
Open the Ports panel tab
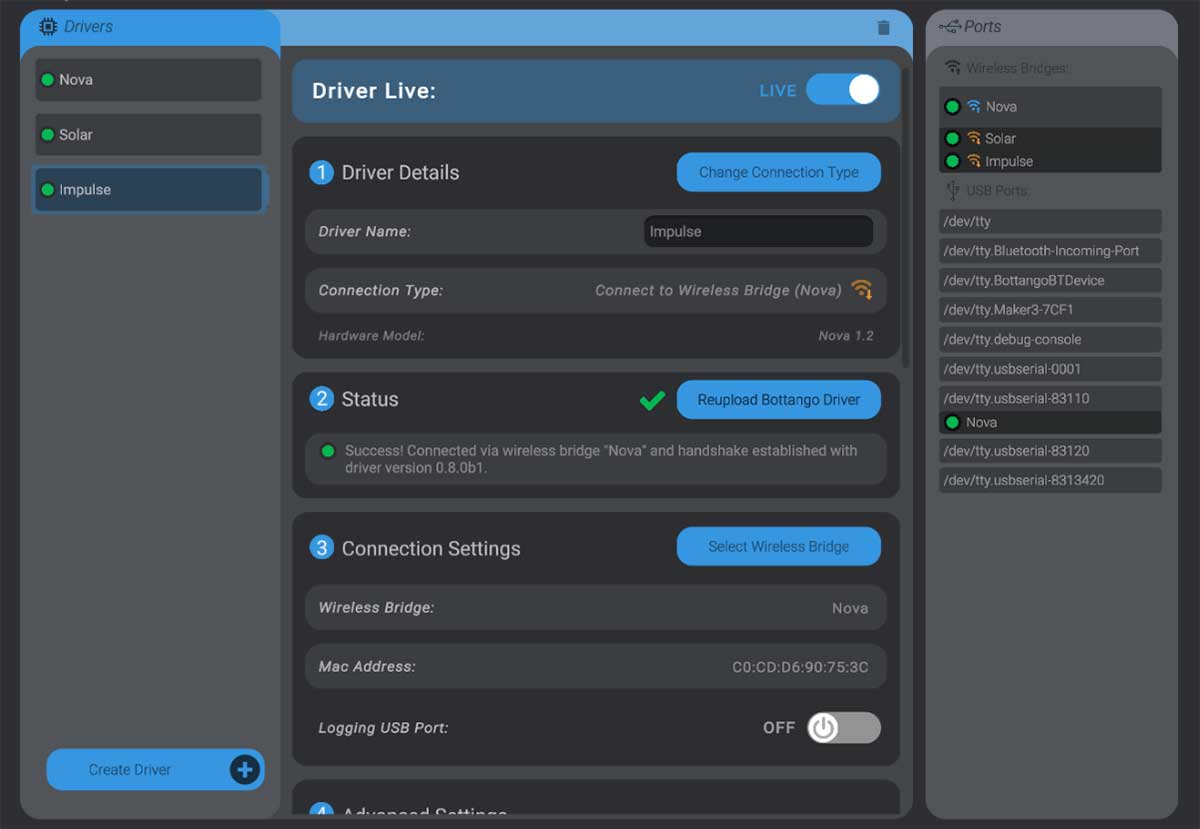1051,27
